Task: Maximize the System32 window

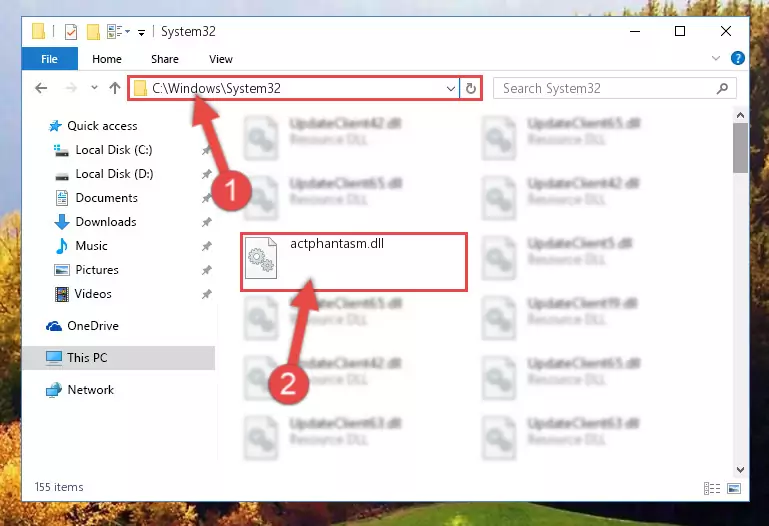Action: tap(680, 31)
